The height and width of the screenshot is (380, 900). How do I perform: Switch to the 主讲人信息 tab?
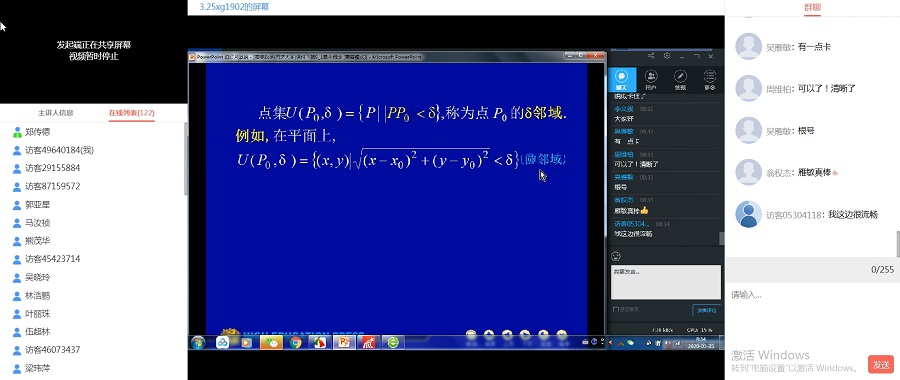(x=56, y=113)
